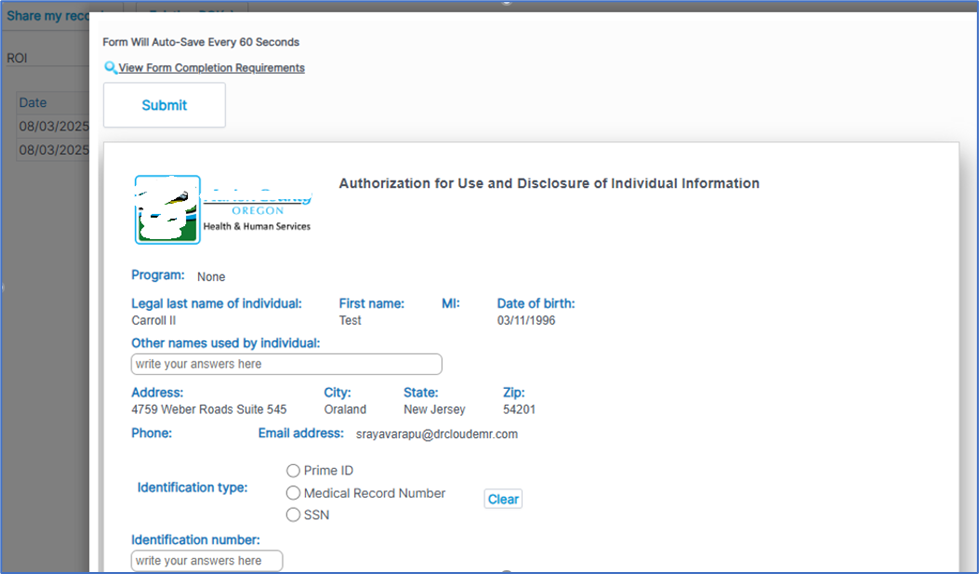Image resolution: width=979 pixels, height=574 pixels.
Task: Click the Program value None
Action: [x=211, y=277]
